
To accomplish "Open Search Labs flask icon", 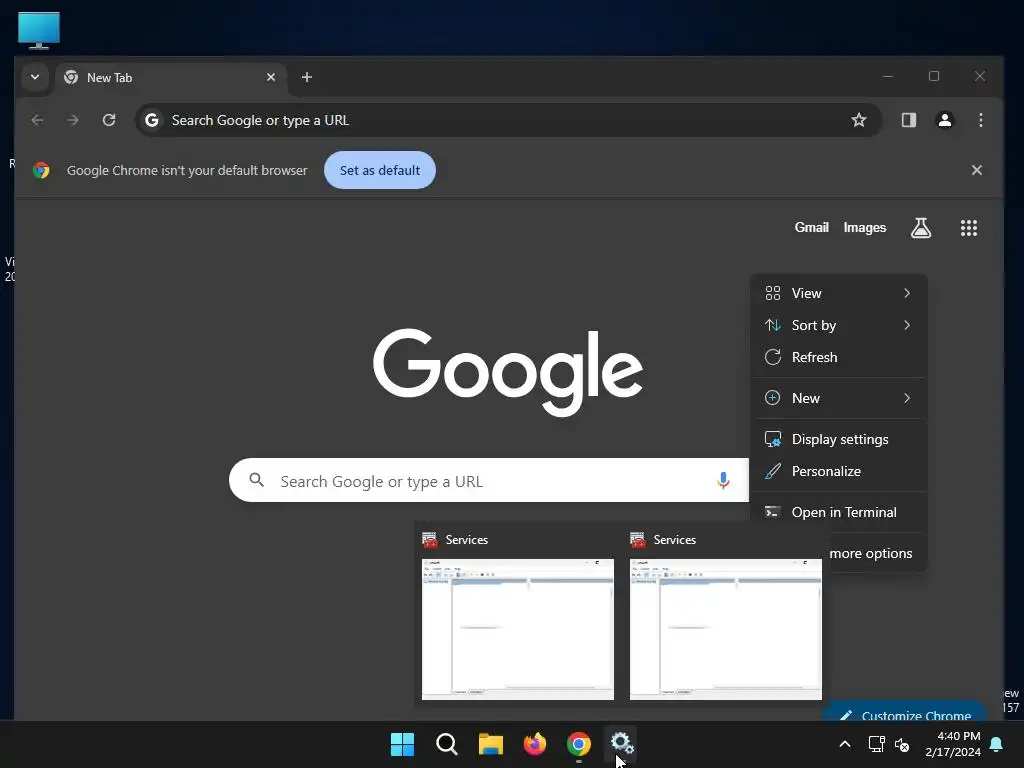I will [921, 228].
